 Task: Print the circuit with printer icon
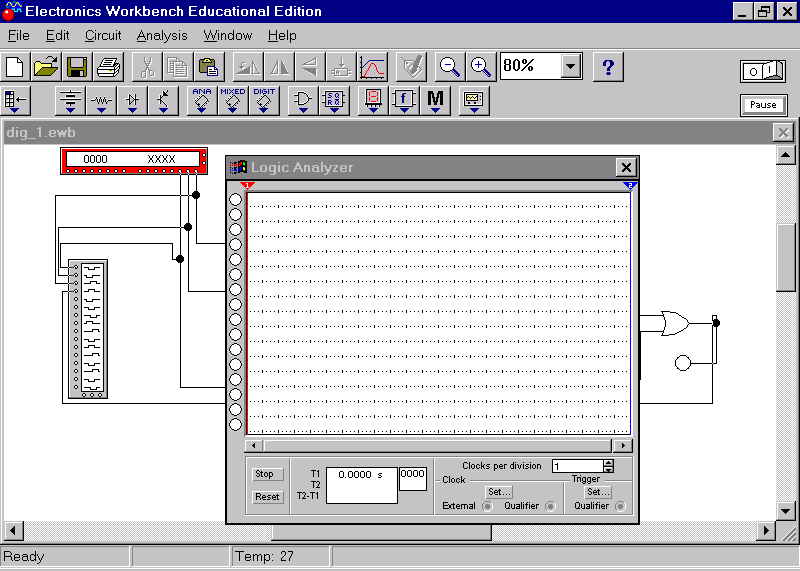[x=108, y=67]
